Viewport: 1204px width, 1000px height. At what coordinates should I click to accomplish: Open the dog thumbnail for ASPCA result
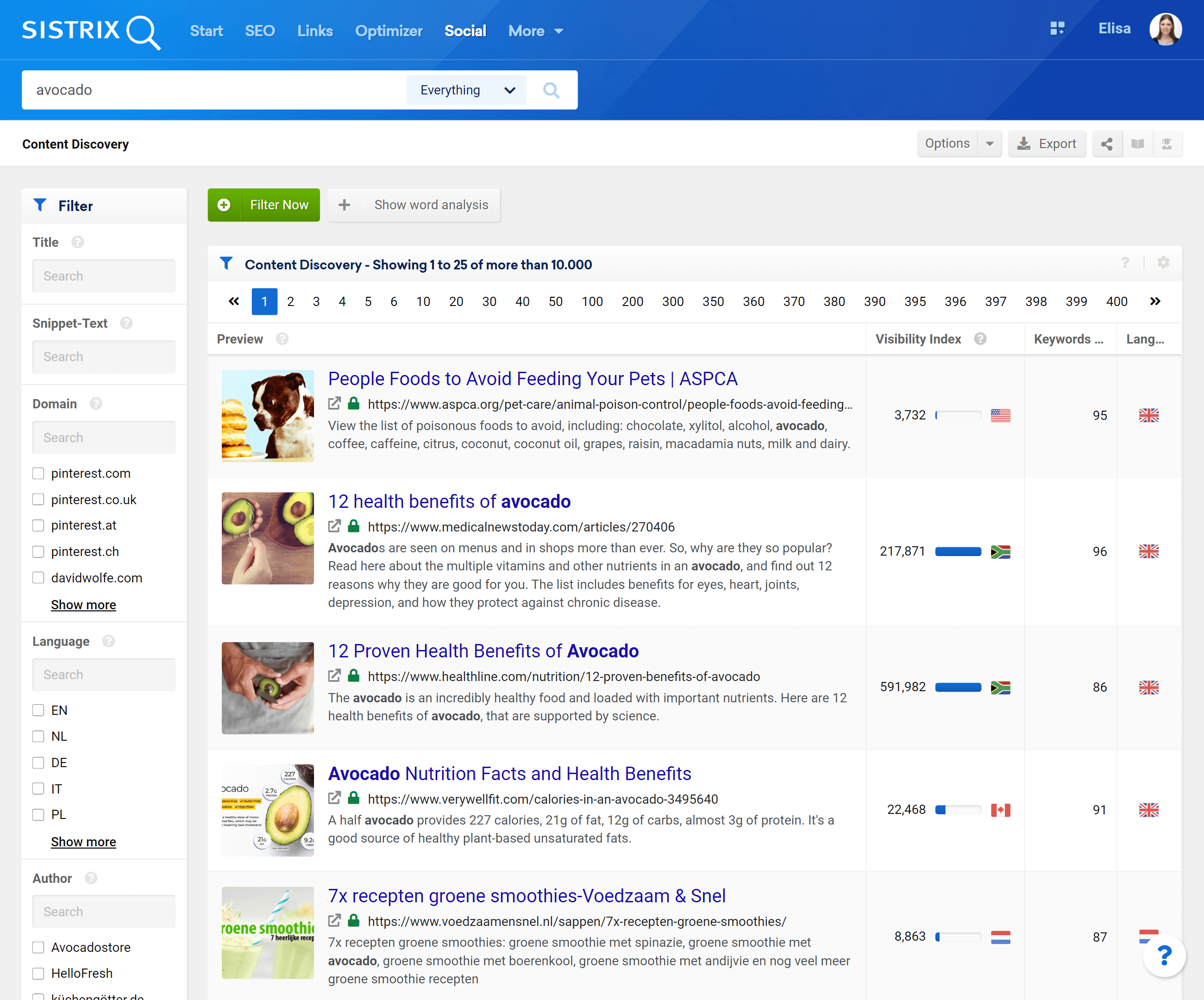pos(268,415)
